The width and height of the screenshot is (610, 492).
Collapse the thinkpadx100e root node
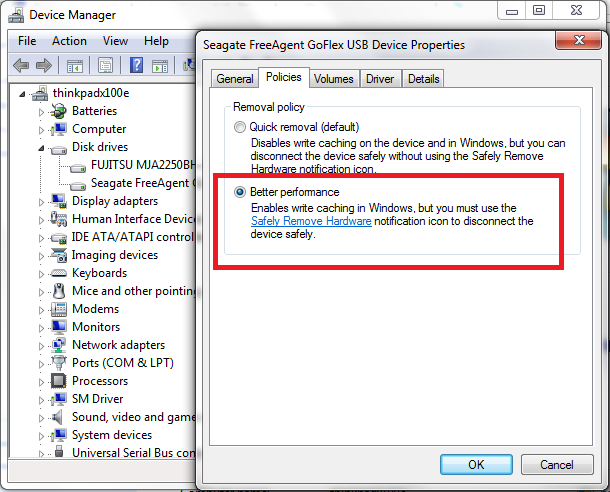(23, 94)
